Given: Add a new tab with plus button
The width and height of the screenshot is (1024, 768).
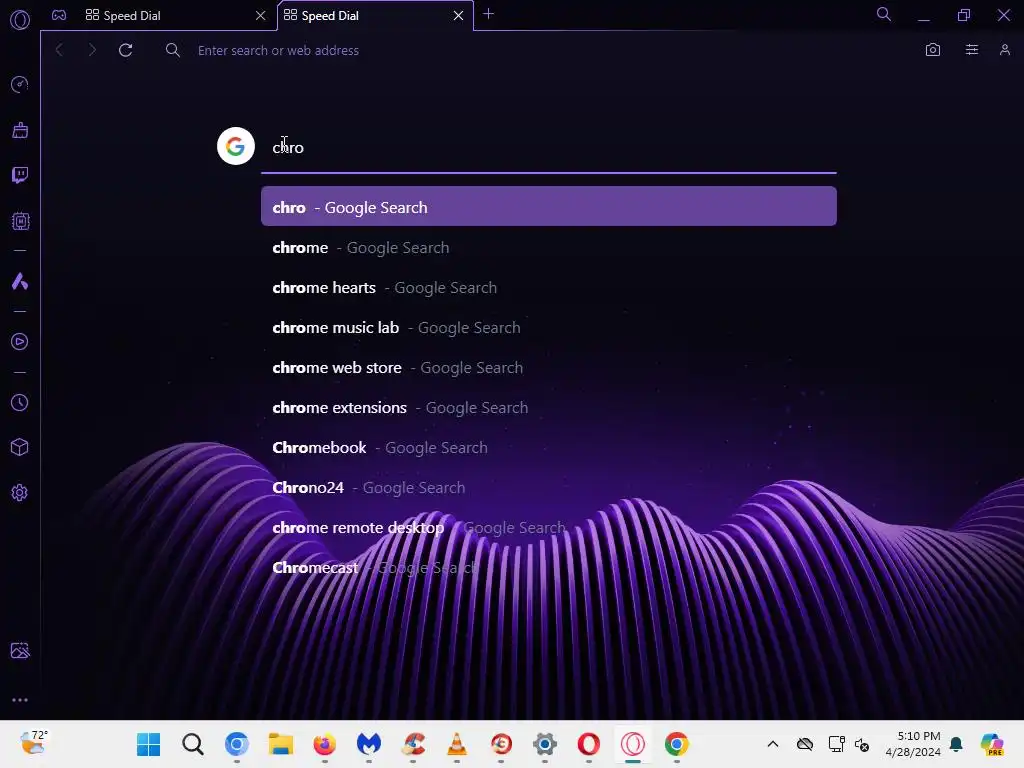Looking at the screenshot, I should coord(488,14).
